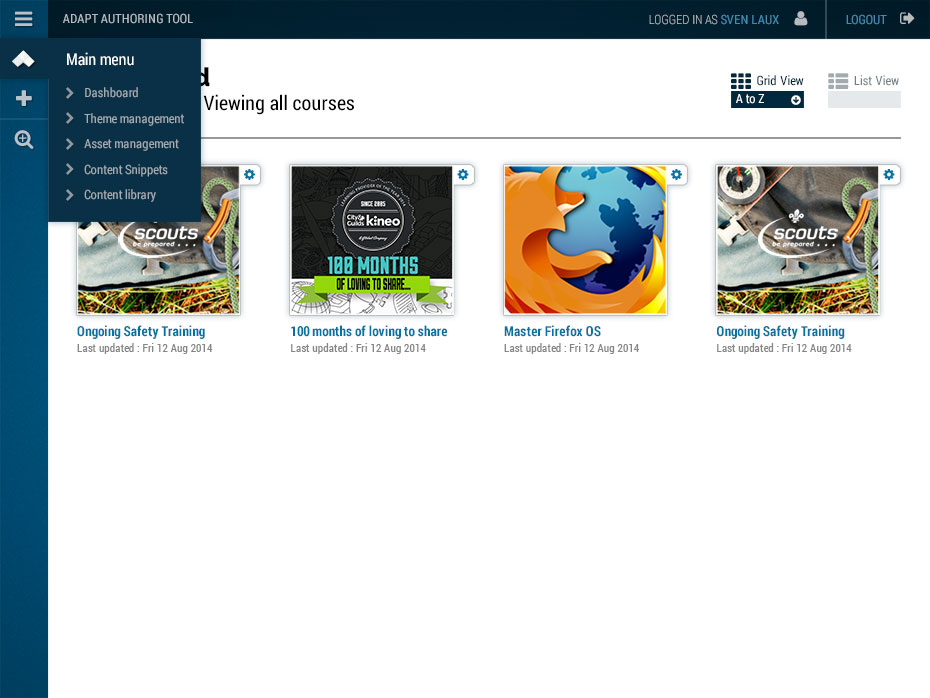Click the Adapt Authoring Tool title
Screen dimensions: 930x698
pos(128,19)
